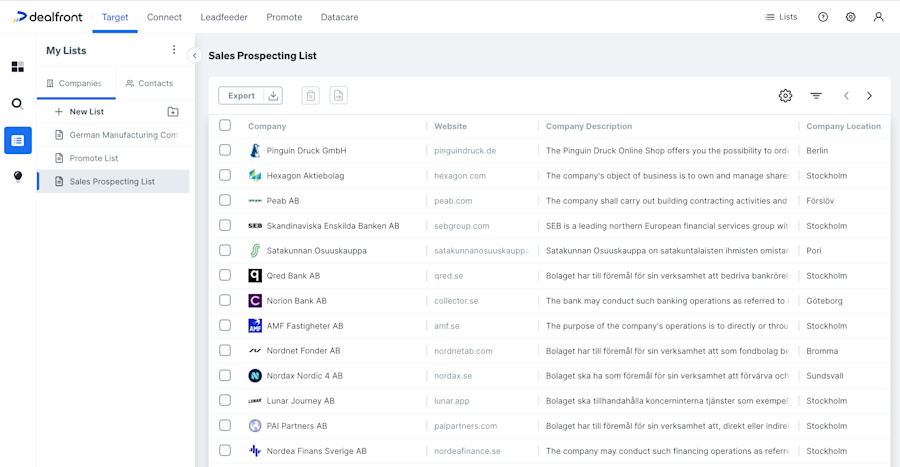Viewport: 900px width, 467px height.
Task: Check the Satakunnan Osuuskauppa row checkbox
Action: tap(225, 250)
